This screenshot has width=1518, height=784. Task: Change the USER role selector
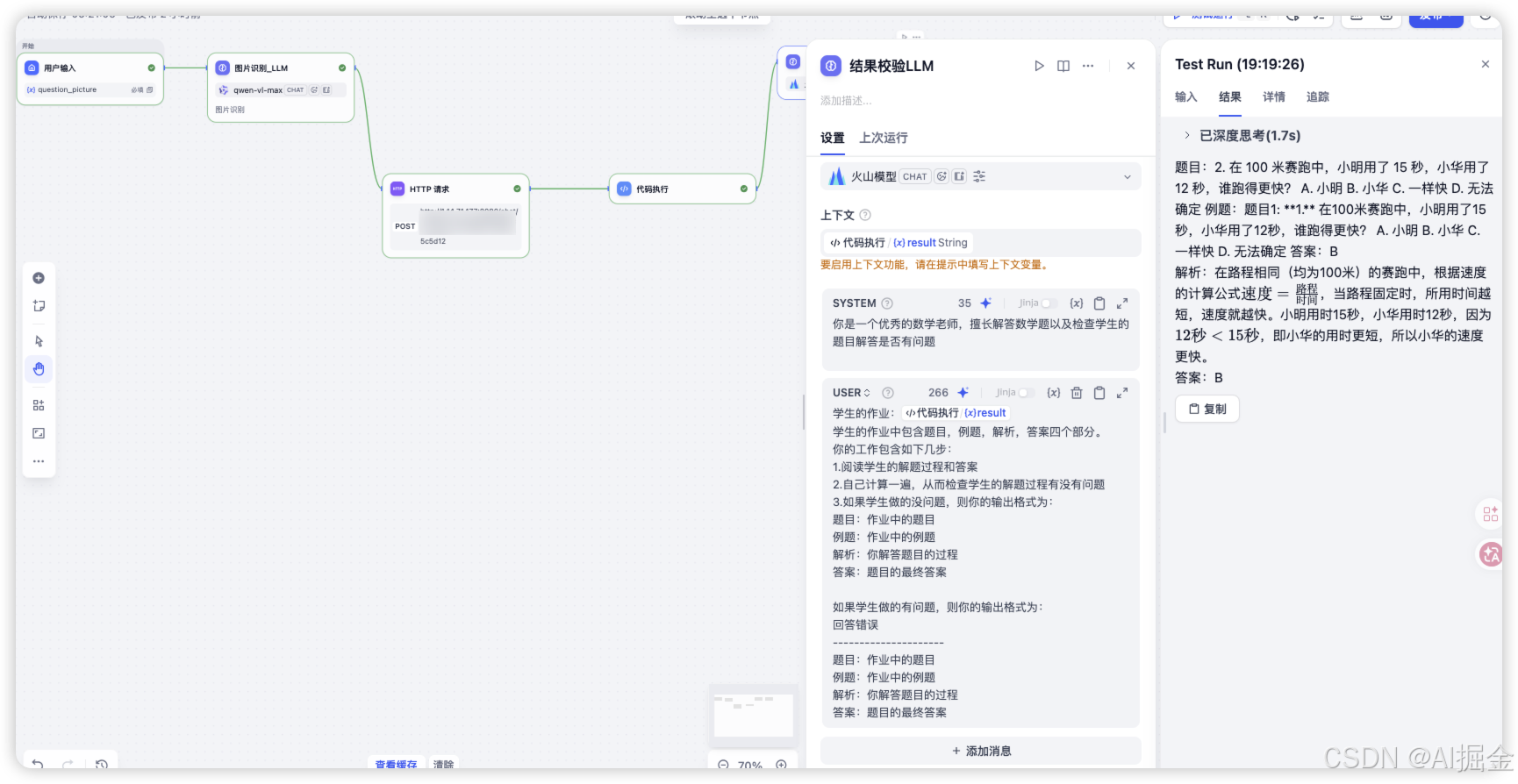(851, 393)
